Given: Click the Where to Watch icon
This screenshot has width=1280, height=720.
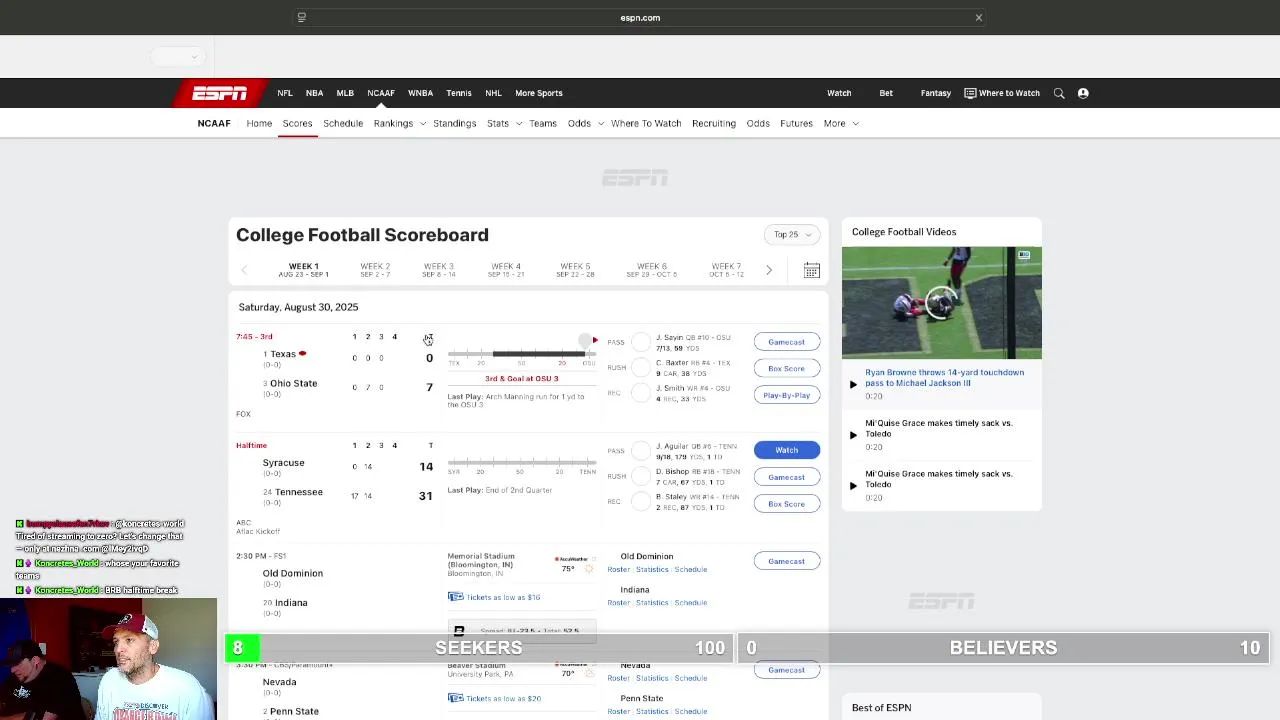Looking at the screenshot, I should [x=970, y=93].
